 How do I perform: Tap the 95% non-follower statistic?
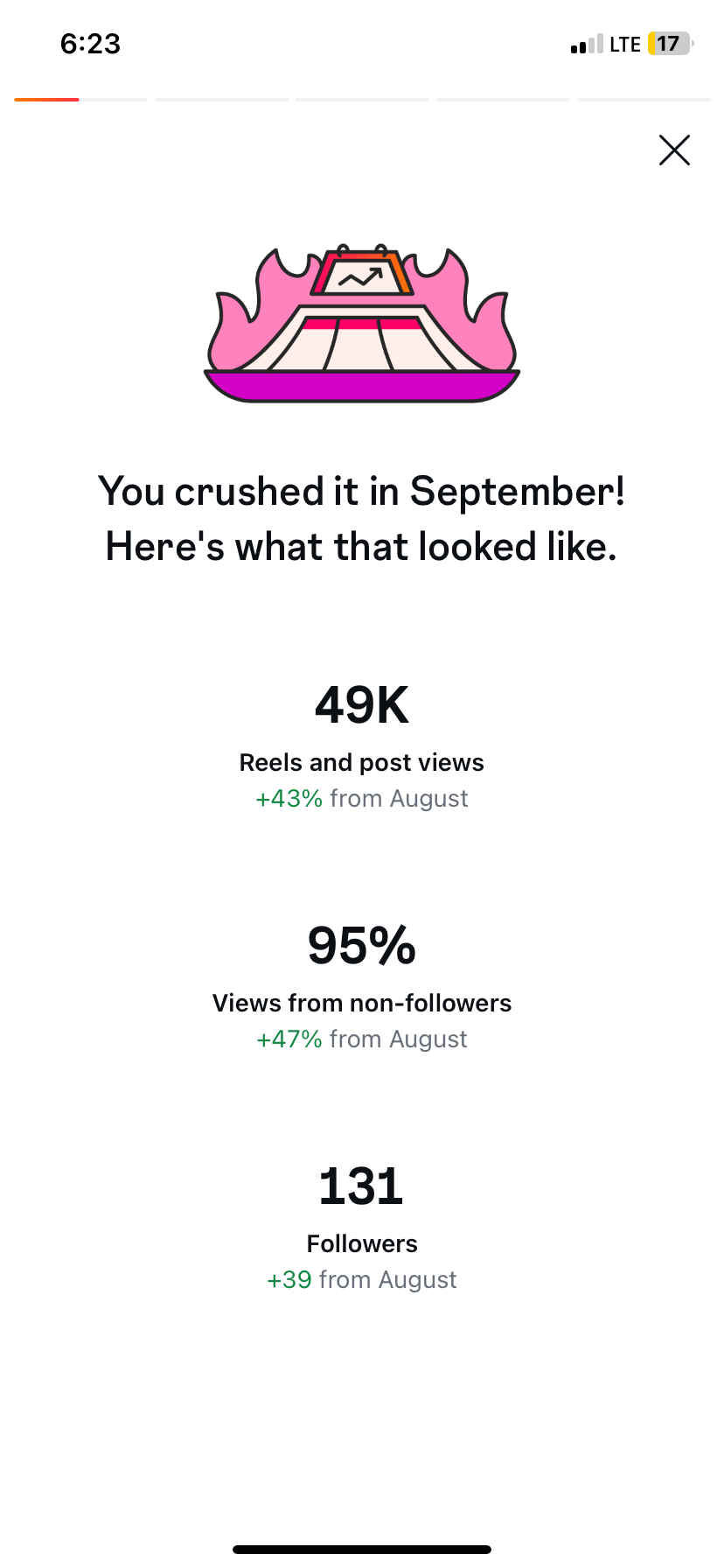coord(362,946)
